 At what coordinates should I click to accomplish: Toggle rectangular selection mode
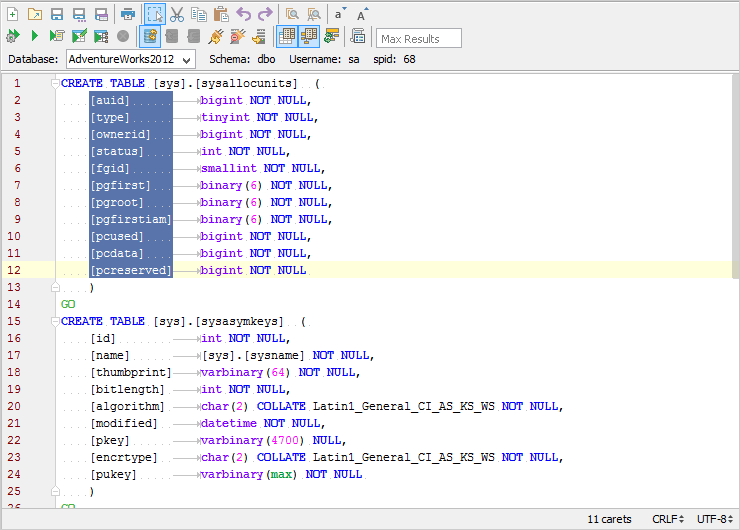[155, 15]
